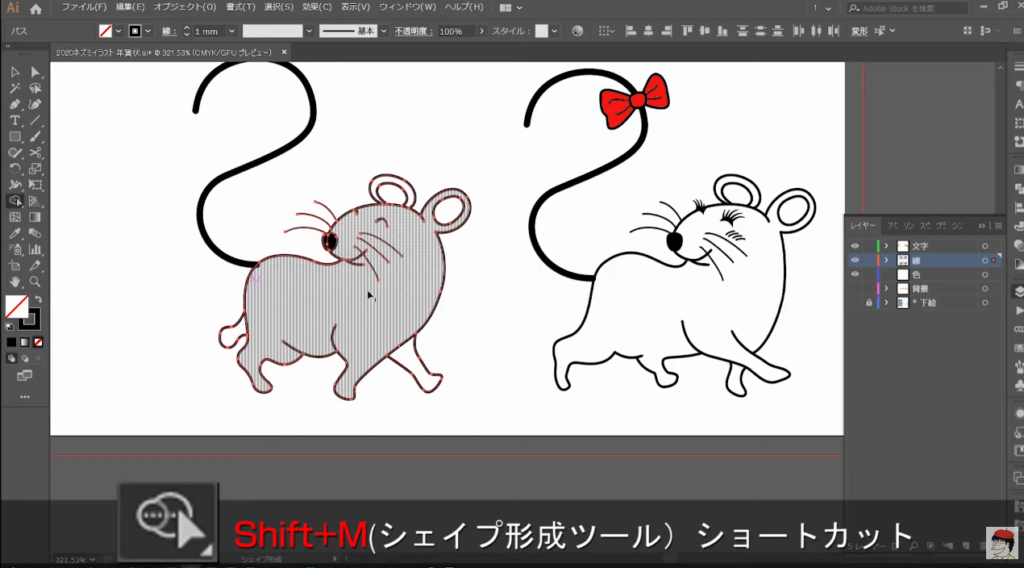1024x568 pixels.
Task: Select the Selection tool arrow
Action: pyautogui.click(x=14, y=72)
